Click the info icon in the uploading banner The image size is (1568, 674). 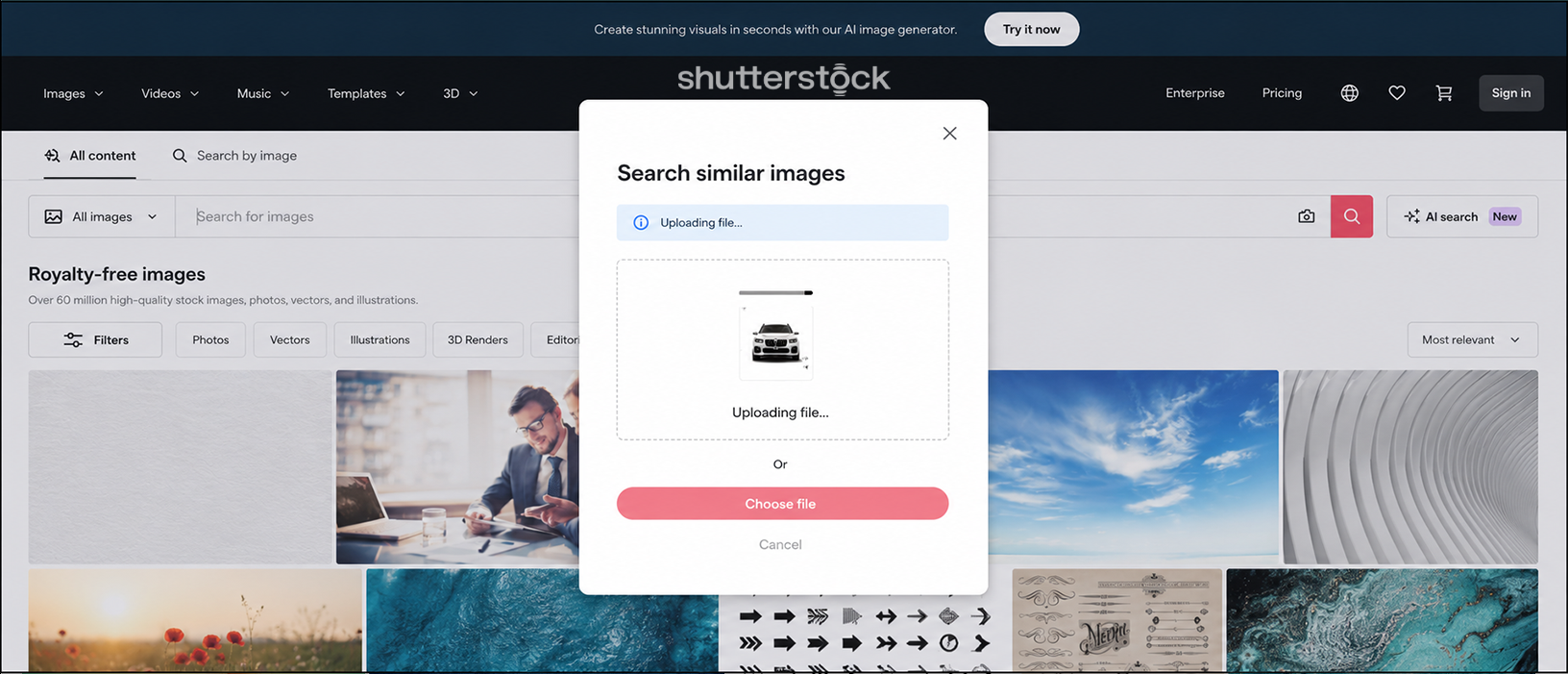(641, 222)
